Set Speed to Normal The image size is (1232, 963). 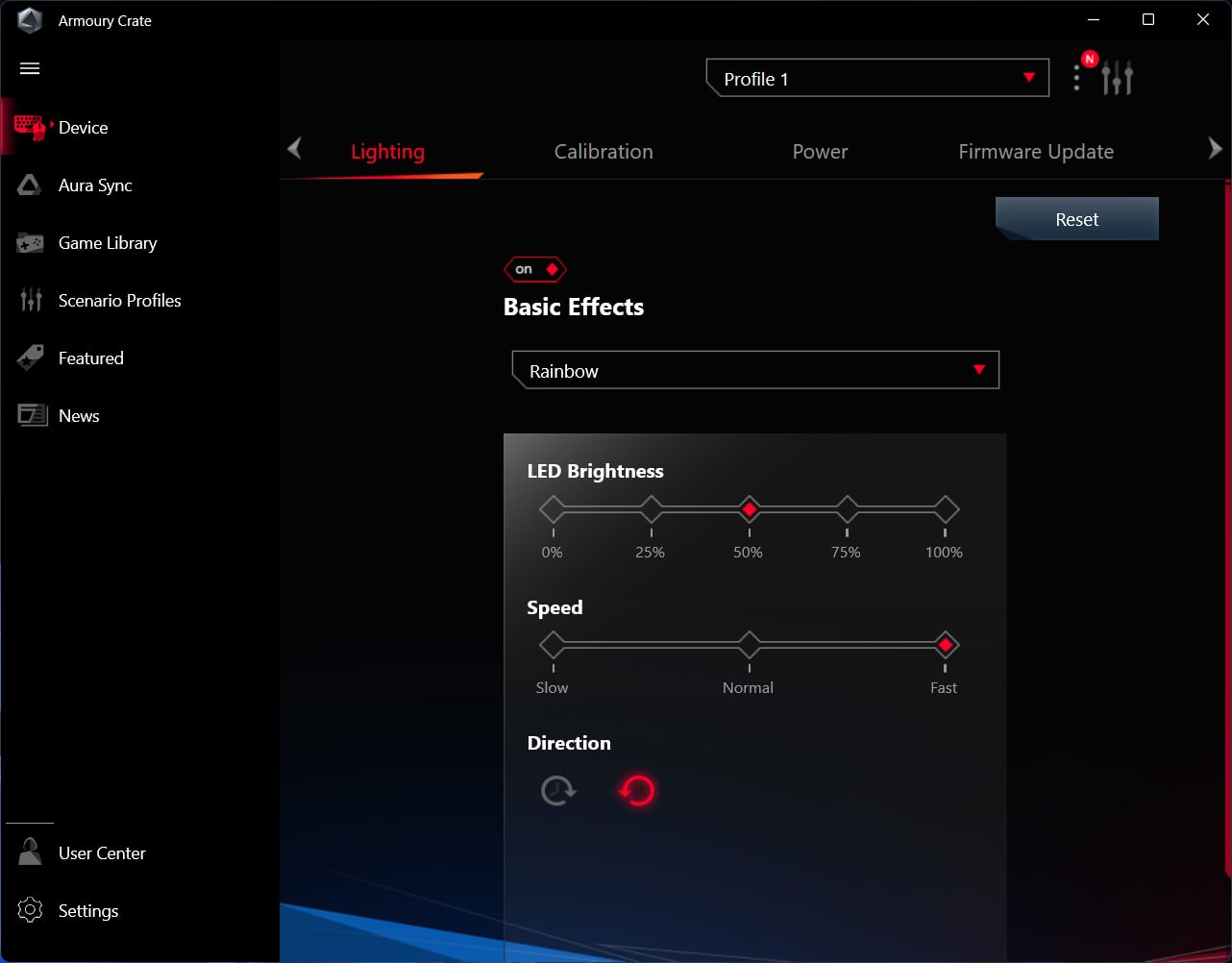tap(750, 645)
